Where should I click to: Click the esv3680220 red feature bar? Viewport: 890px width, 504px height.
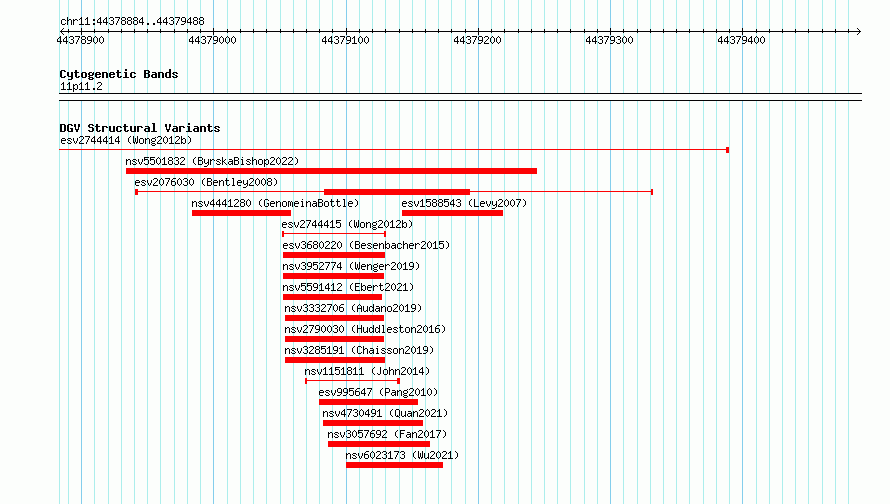point(334,255)
